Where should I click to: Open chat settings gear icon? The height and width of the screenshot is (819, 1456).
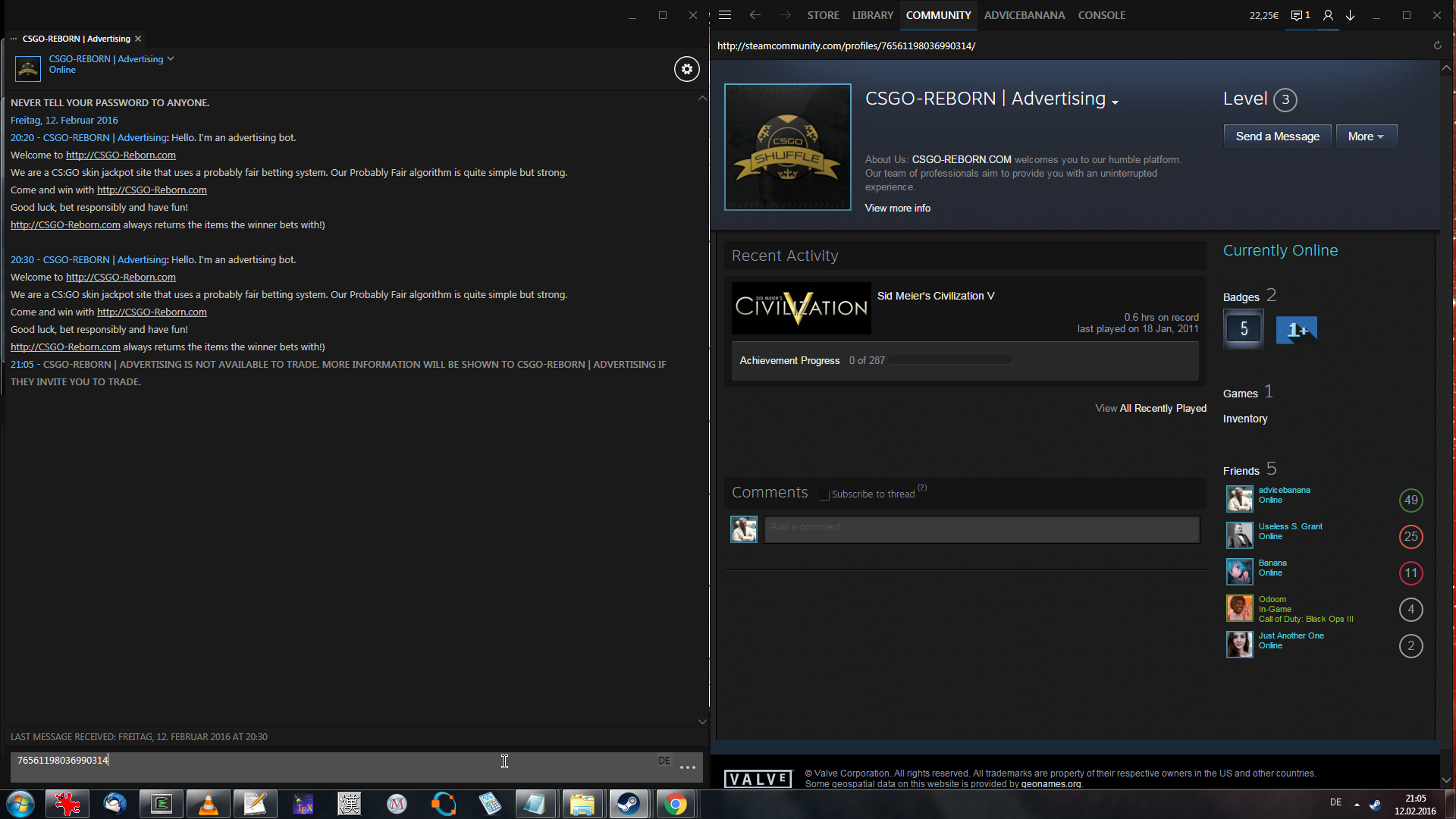tap(686, 69)
